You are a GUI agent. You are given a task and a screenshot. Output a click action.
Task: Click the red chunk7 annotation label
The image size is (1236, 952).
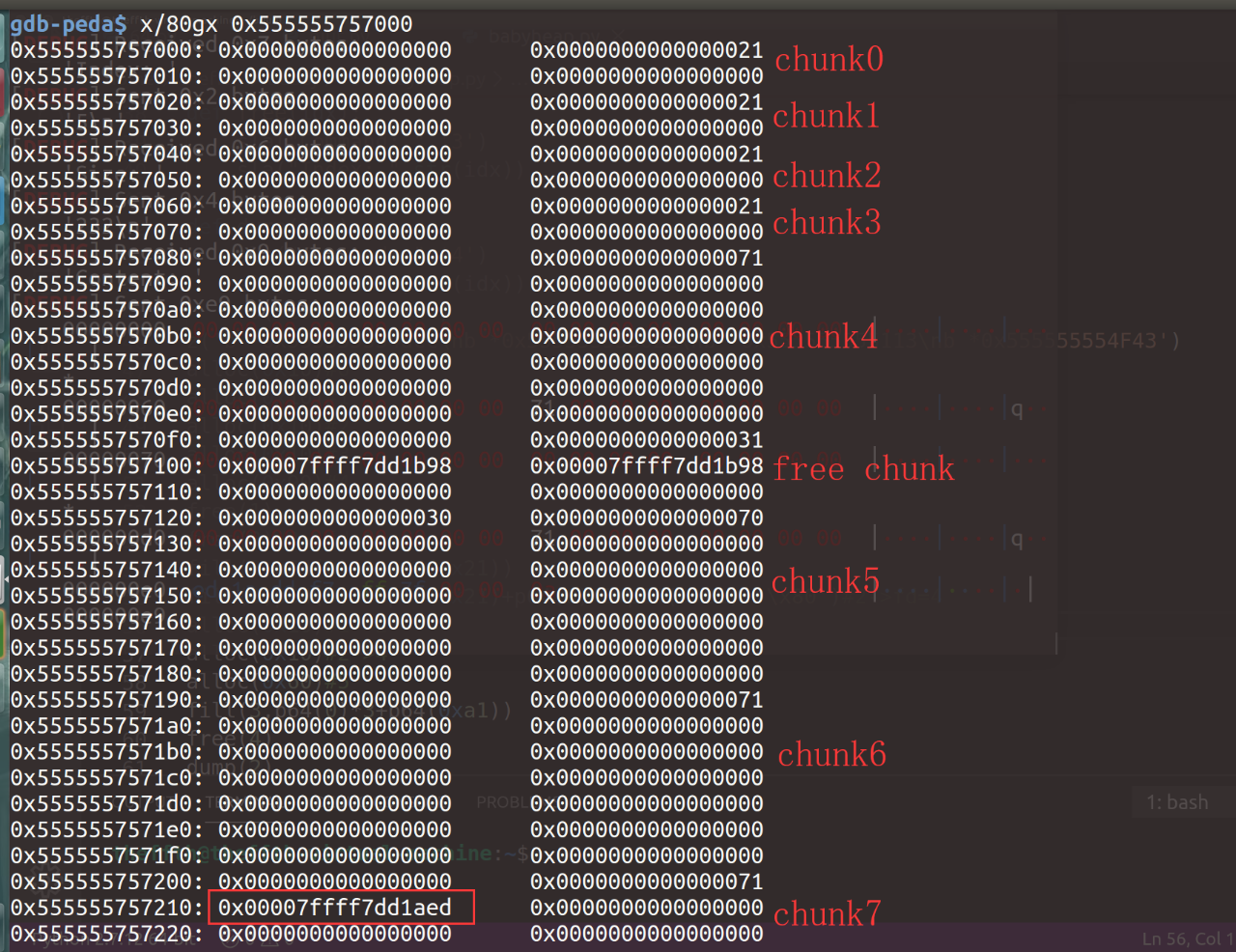point(828,913)
